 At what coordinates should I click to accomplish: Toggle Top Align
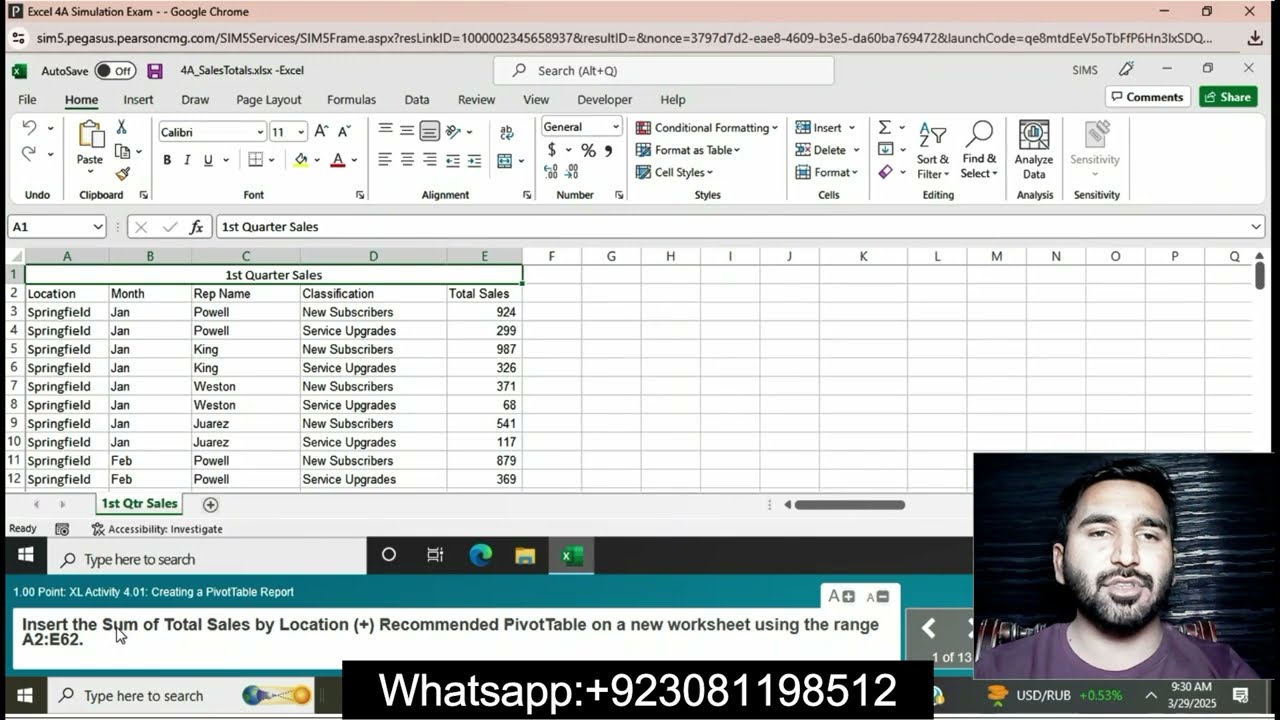(x=385, y=131)
